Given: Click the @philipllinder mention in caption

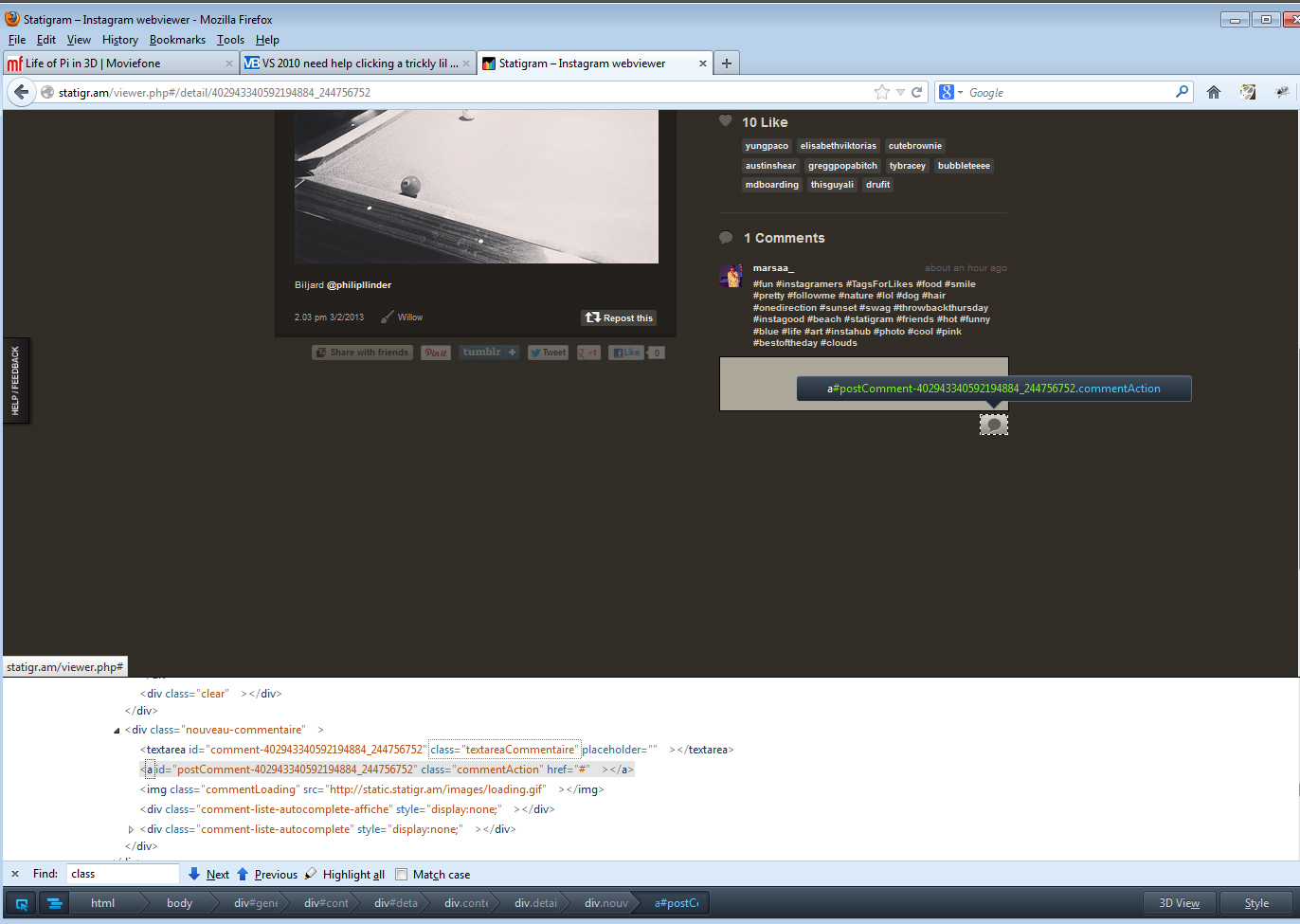Looking at the screenshot, I should [359, 285].
